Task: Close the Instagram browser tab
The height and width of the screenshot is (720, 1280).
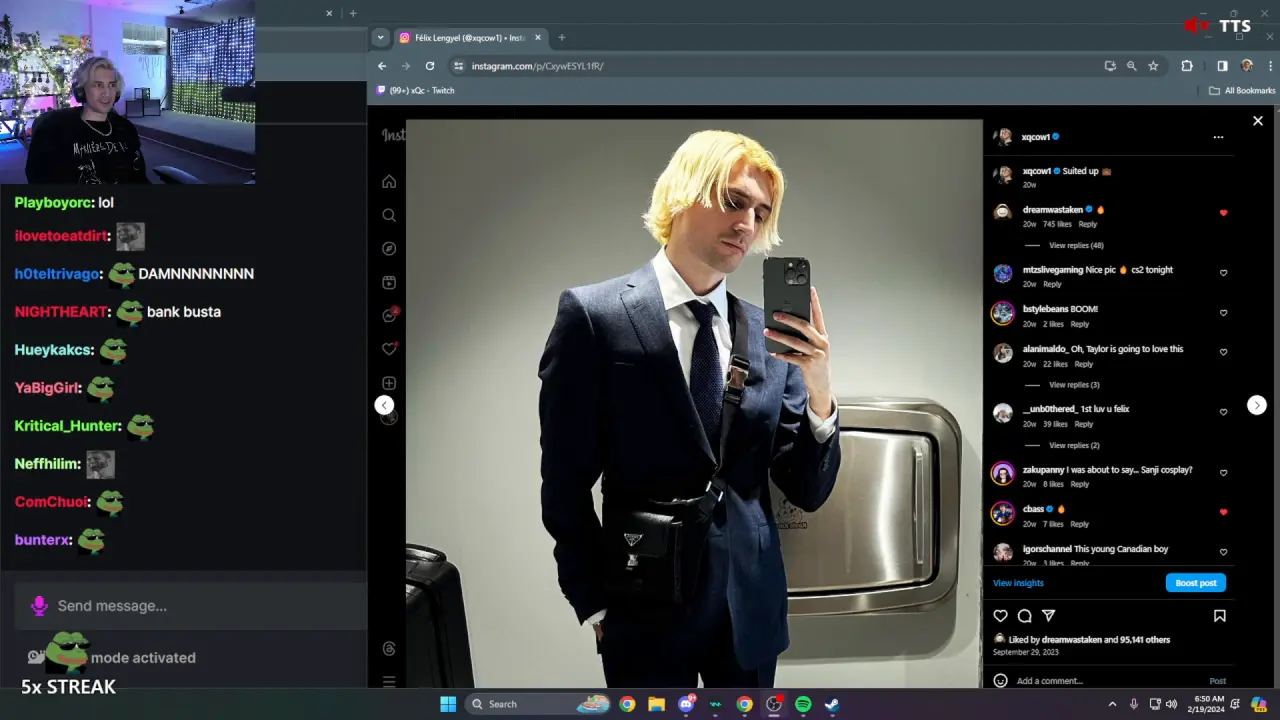Action: tap(538, 38)
